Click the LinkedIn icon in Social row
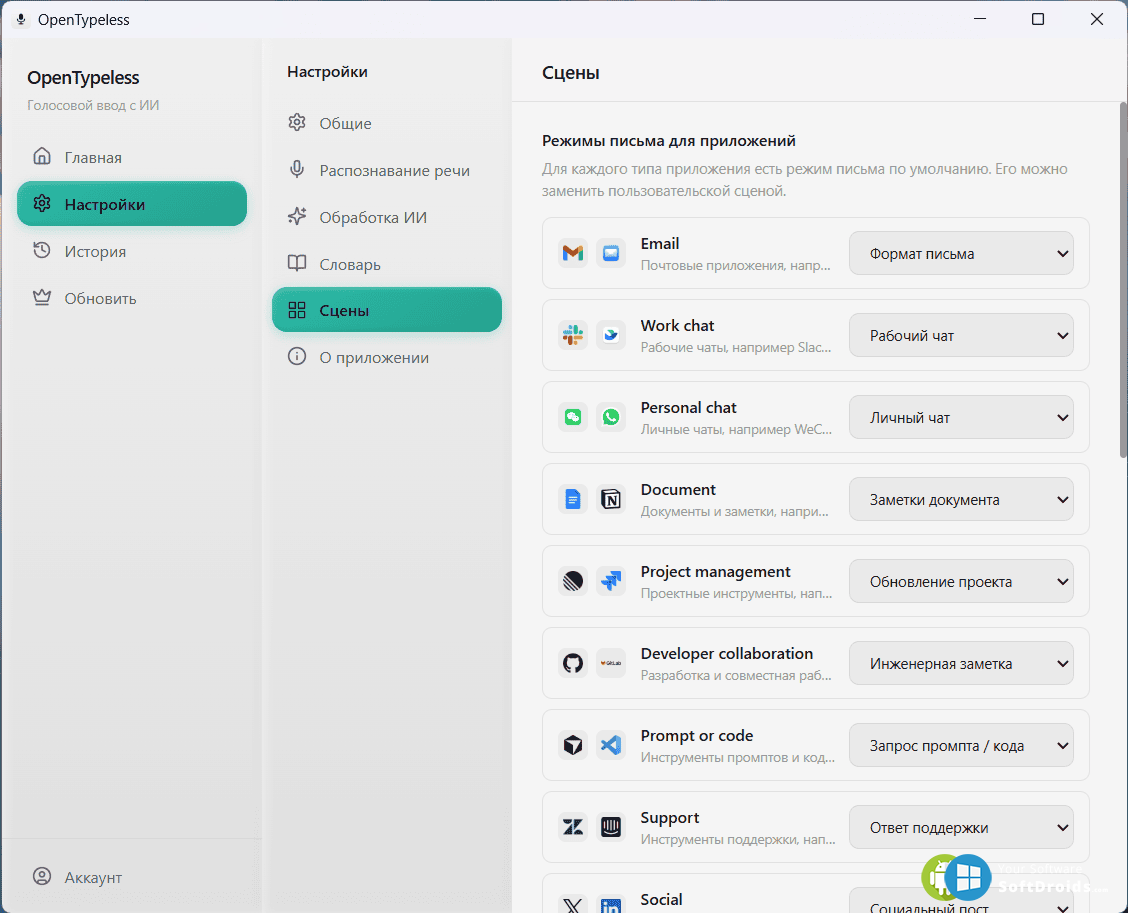Screen dimensions: 1128x913 click(x=611, y=904)
